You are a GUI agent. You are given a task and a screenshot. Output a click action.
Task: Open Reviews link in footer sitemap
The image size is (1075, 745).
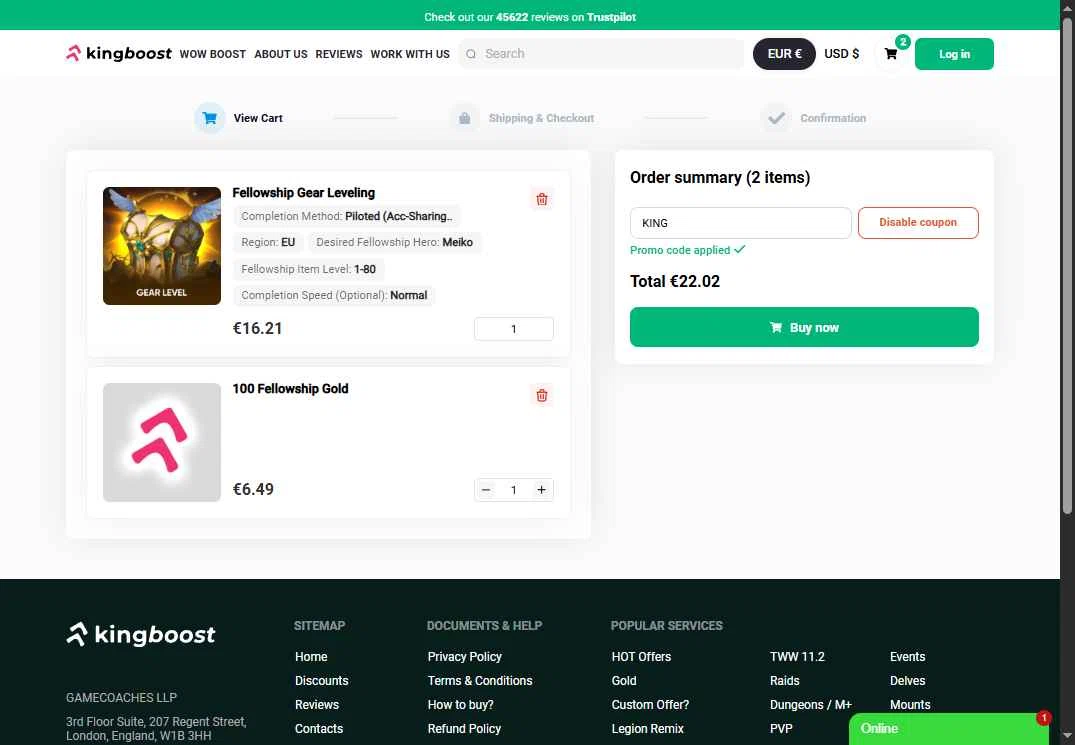(x=317, y=705)
